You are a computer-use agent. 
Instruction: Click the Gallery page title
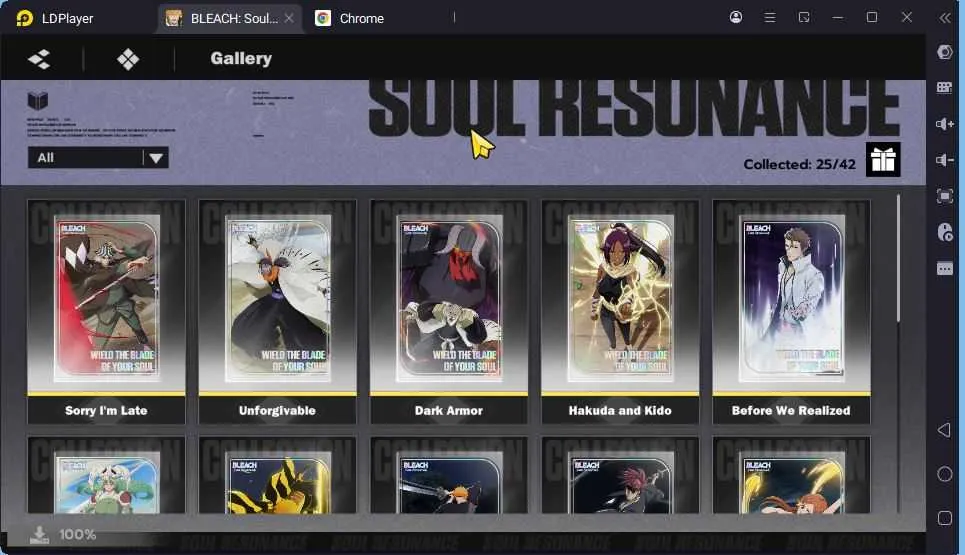(241, 58)
